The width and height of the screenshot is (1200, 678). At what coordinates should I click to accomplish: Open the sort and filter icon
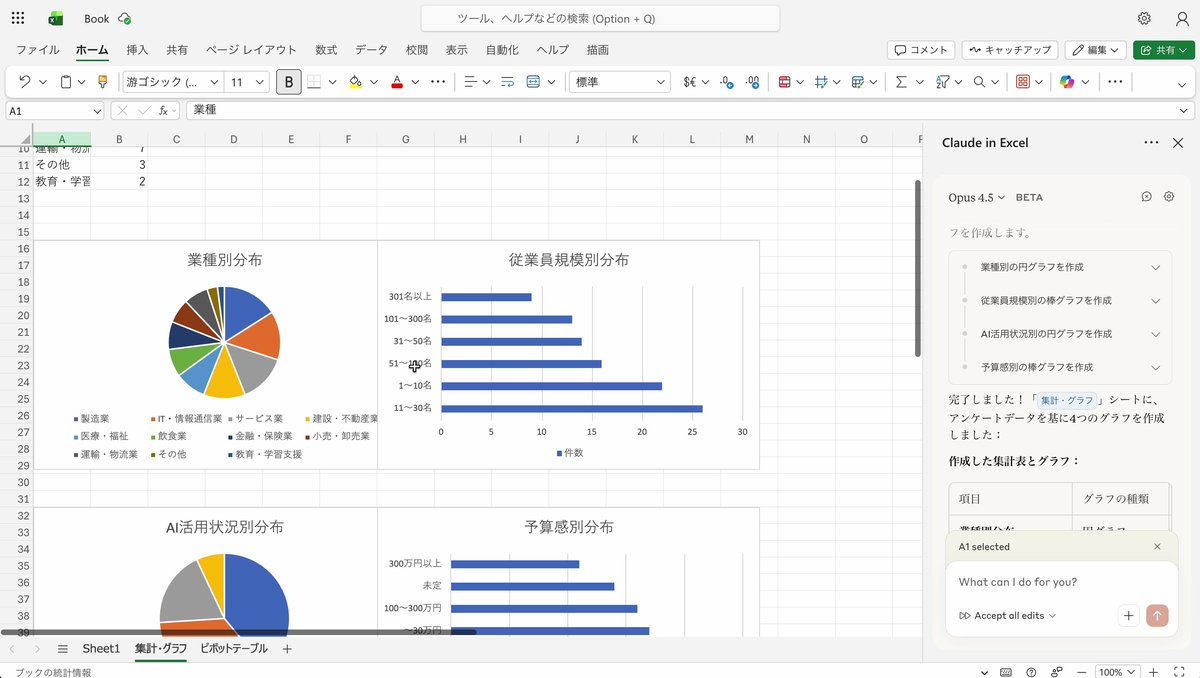[x=942, y=81]
